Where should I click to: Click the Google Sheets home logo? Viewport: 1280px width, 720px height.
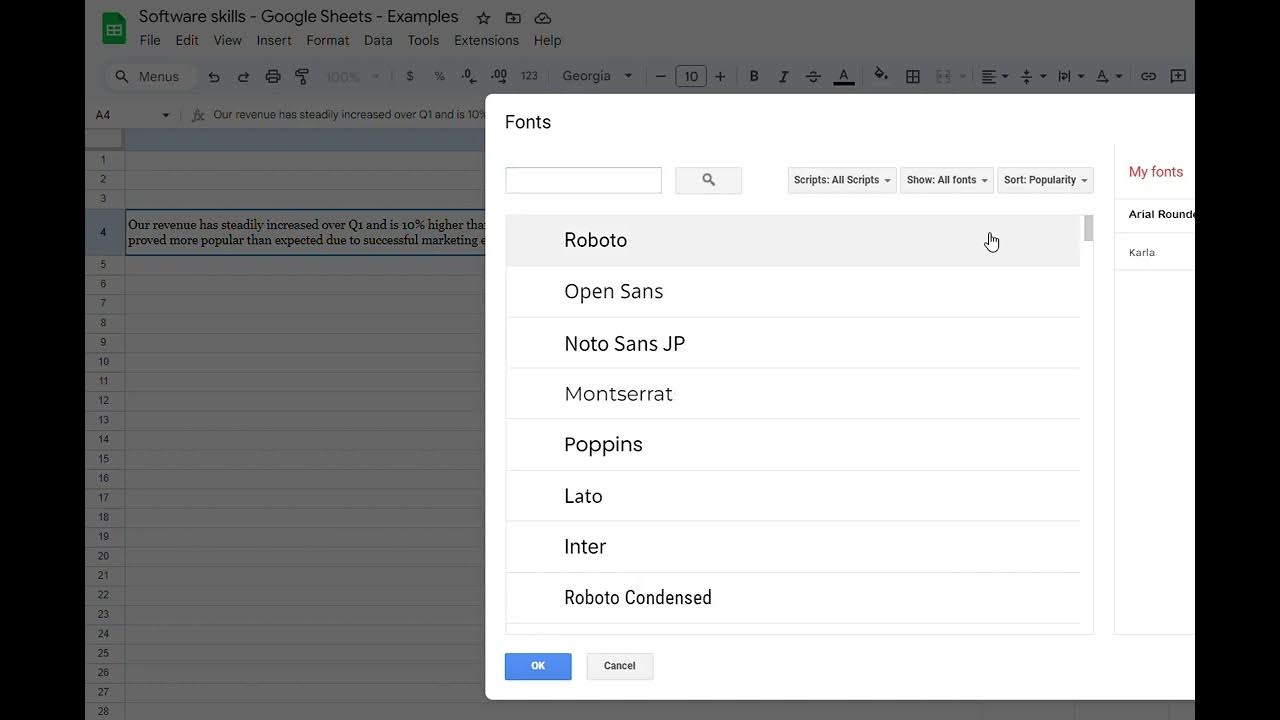pos(114,28)
